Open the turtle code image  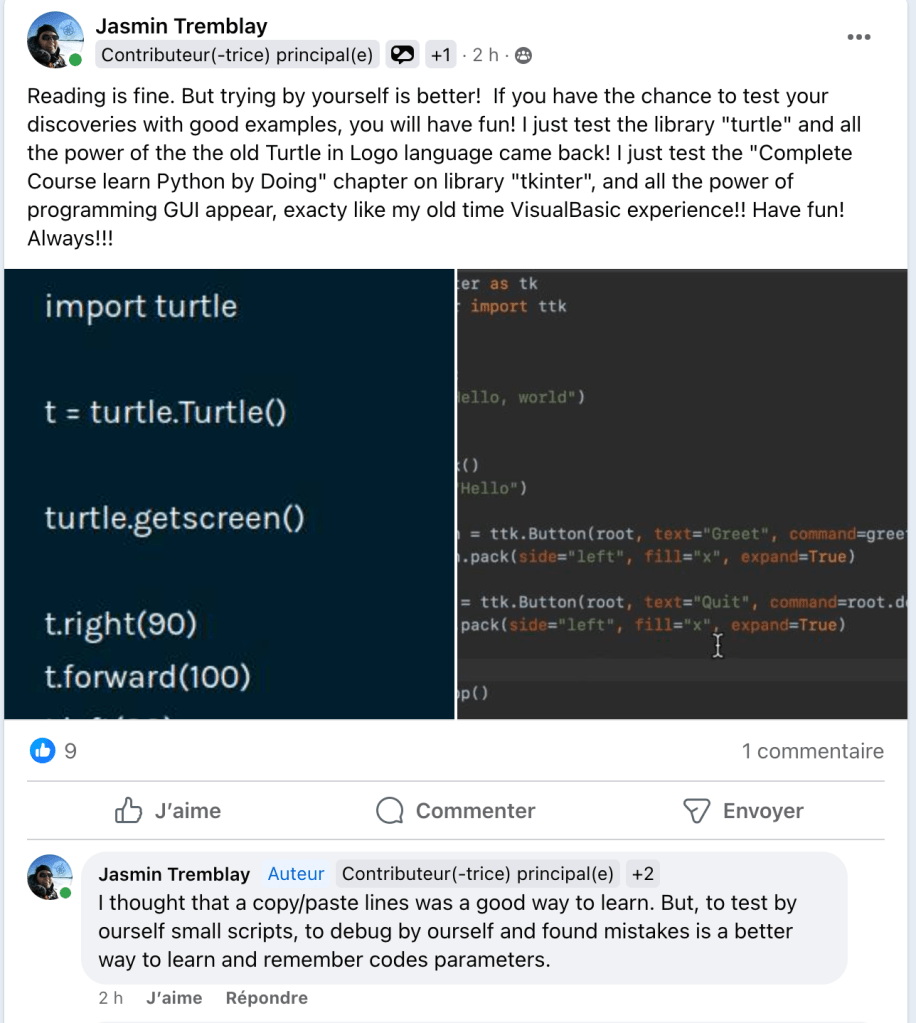coord(229,493)
